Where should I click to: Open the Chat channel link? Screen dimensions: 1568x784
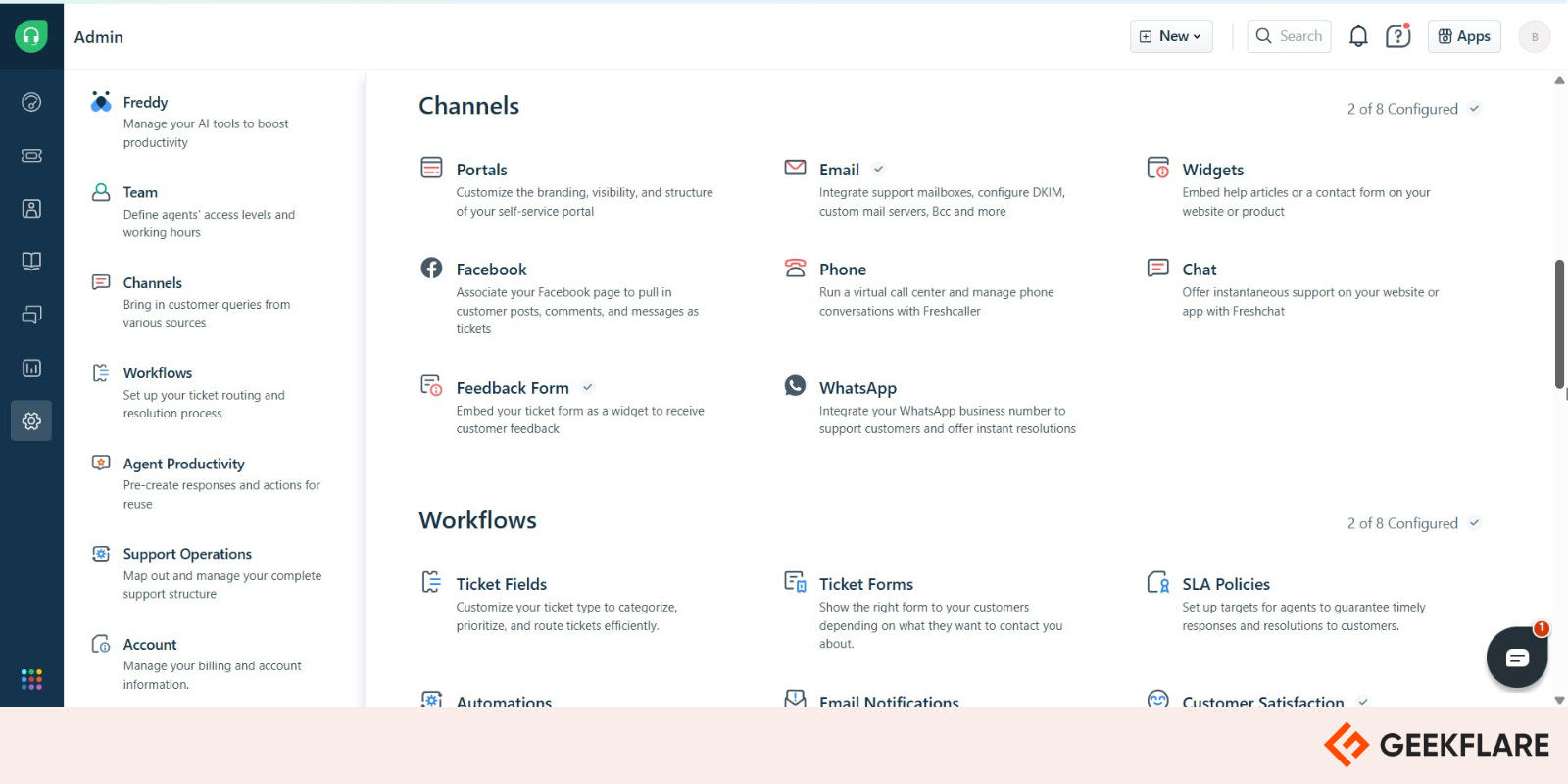coord(1199,269)
